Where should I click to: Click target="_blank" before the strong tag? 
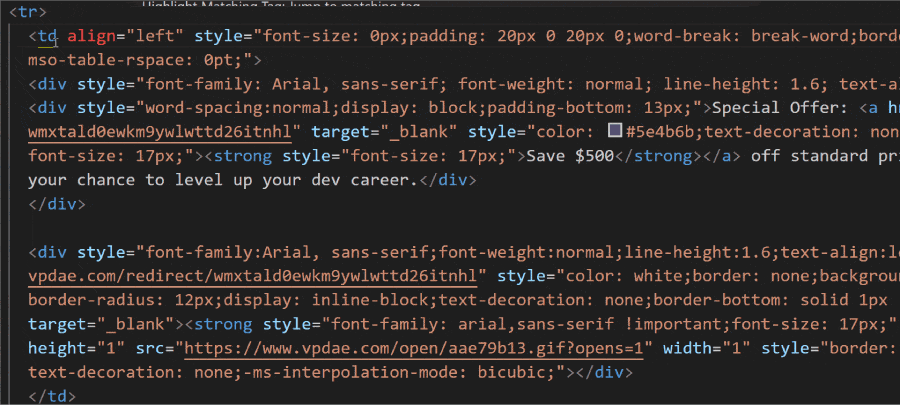[101, 324]
